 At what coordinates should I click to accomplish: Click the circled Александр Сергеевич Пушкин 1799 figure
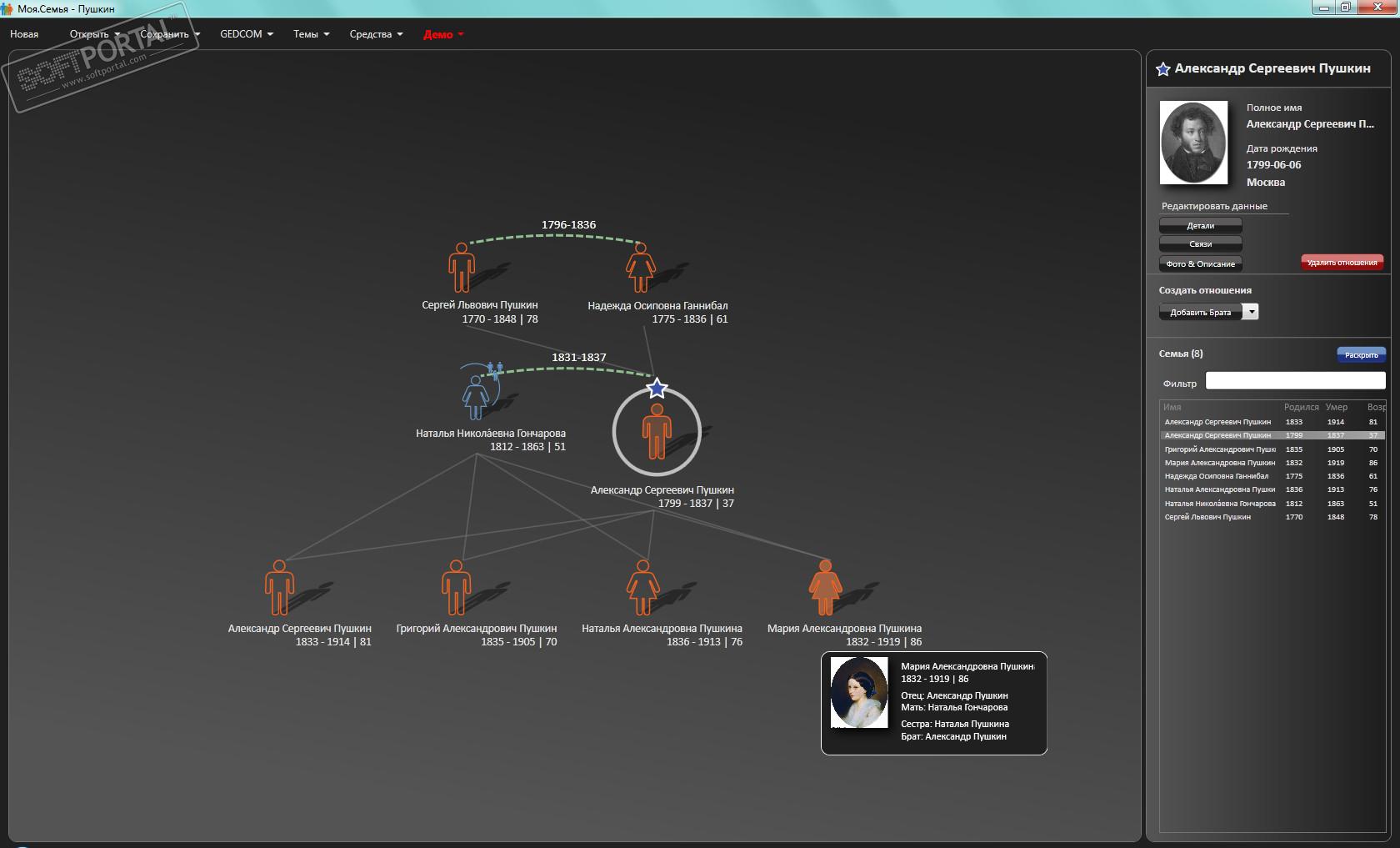(x=657, y=432)
